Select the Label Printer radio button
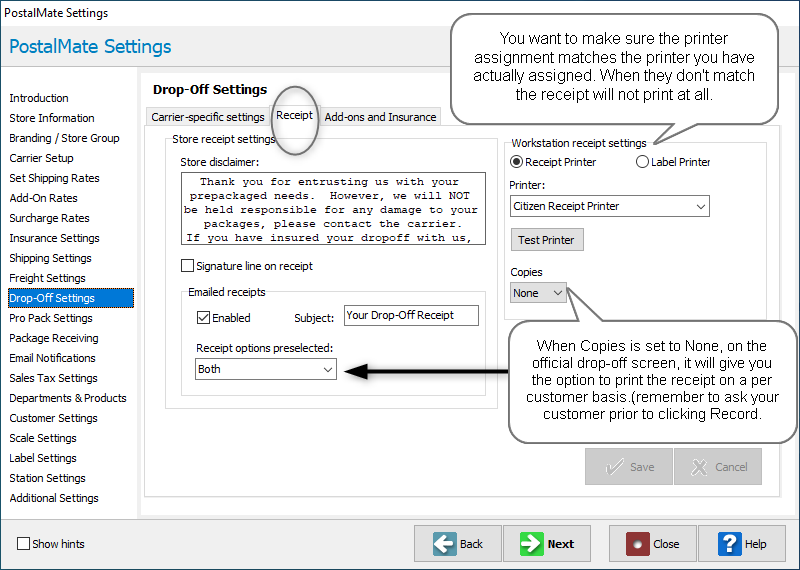 [642, 162]
